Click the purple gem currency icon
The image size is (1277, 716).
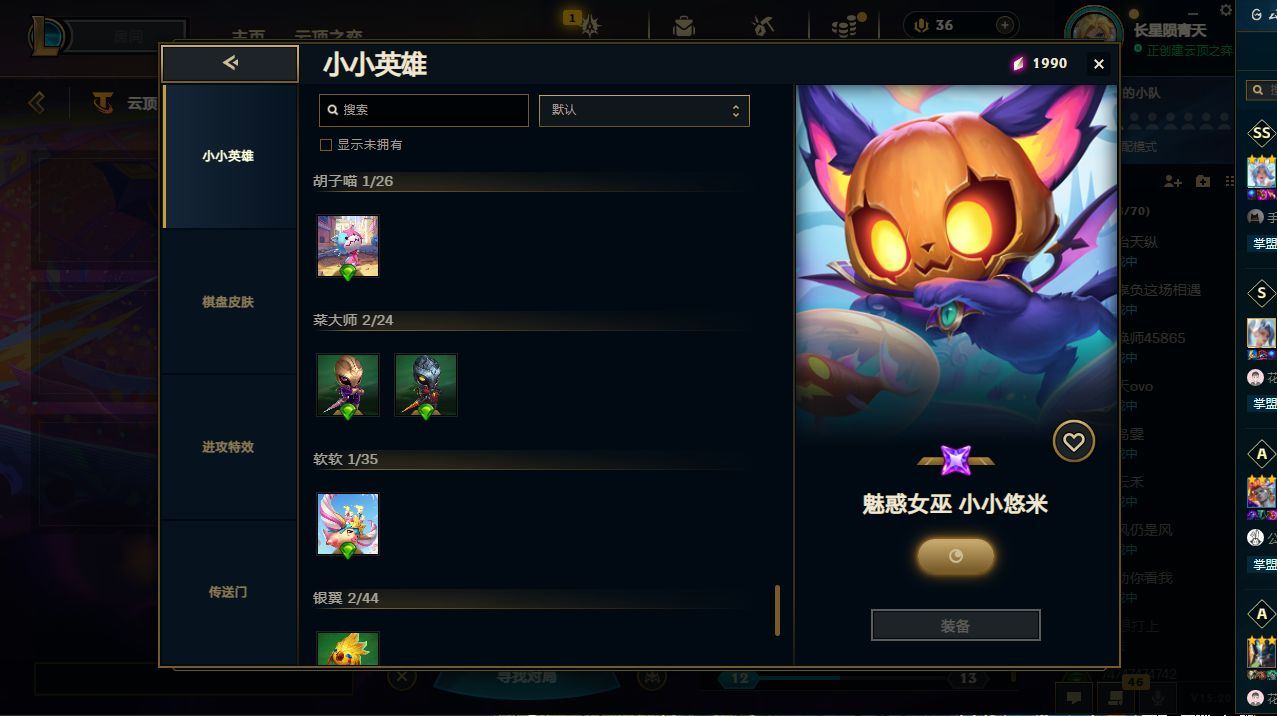tap(1018, 63)
